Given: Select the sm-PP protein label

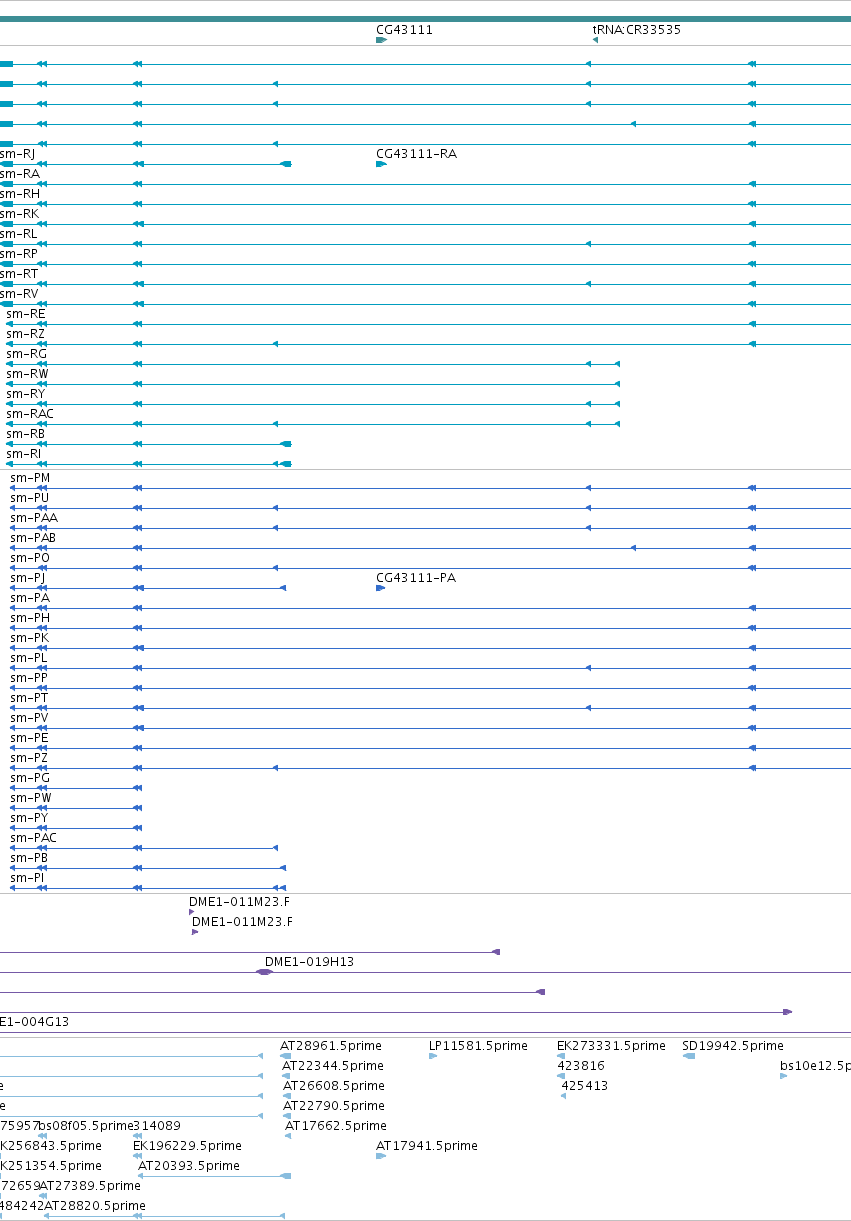Looking at the screenshot, I should [29, 678].
